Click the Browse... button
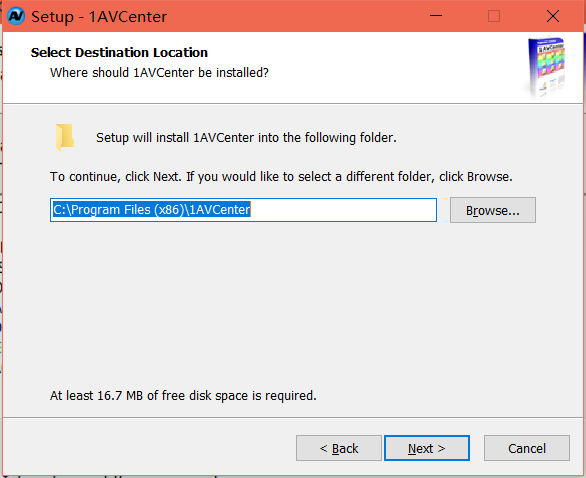The width and height of the screenshot is (586, 478). point(493,210)
